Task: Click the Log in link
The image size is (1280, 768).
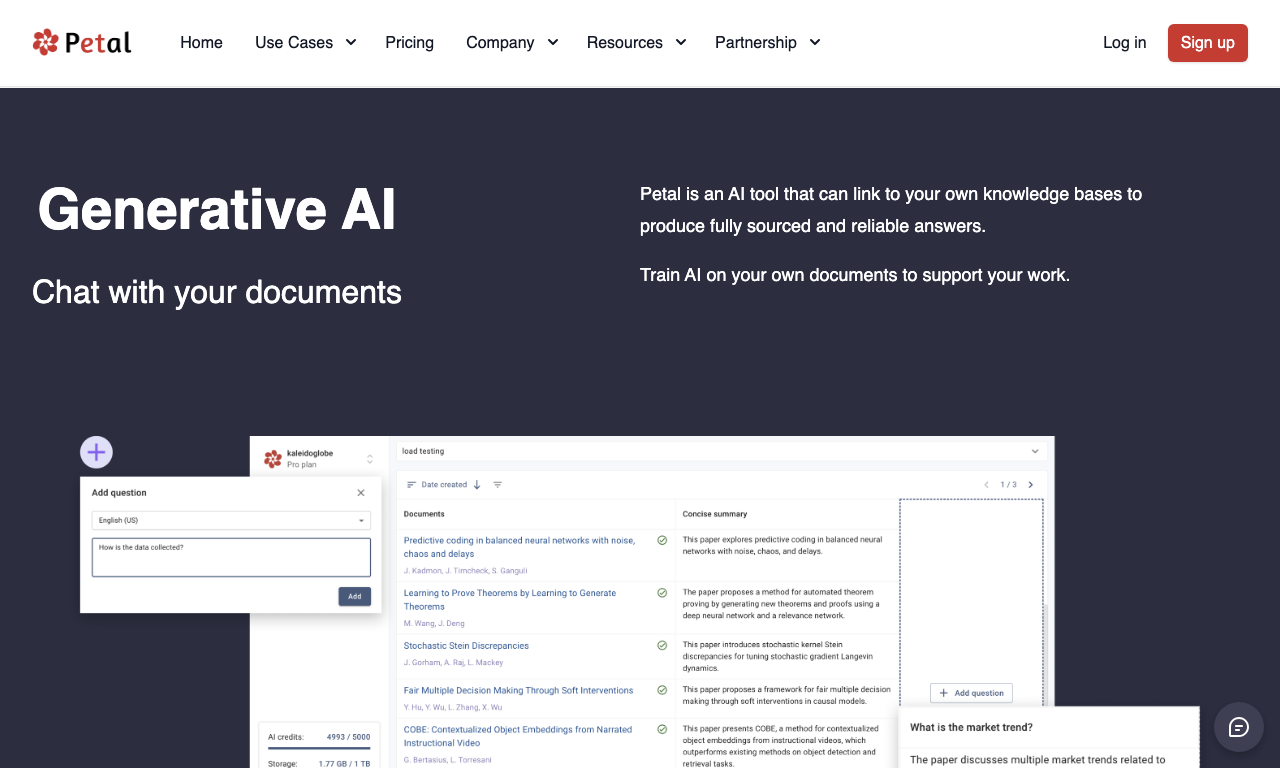Action: 1125,42
